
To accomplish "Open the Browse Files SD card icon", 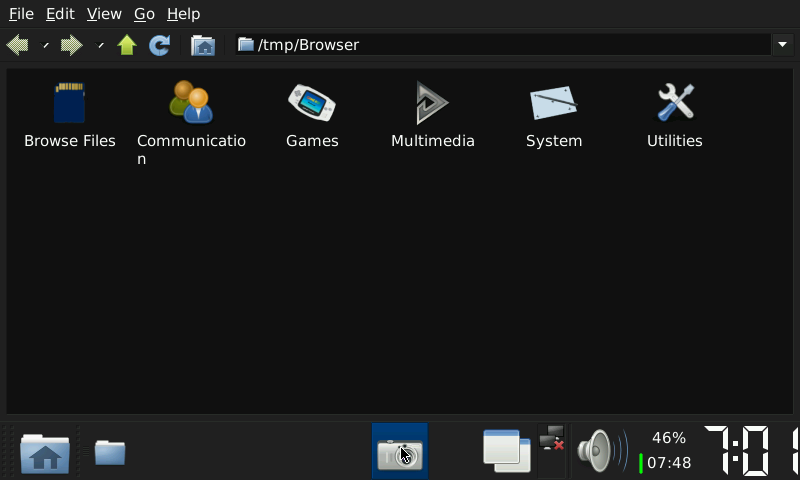I will point(69,103).
